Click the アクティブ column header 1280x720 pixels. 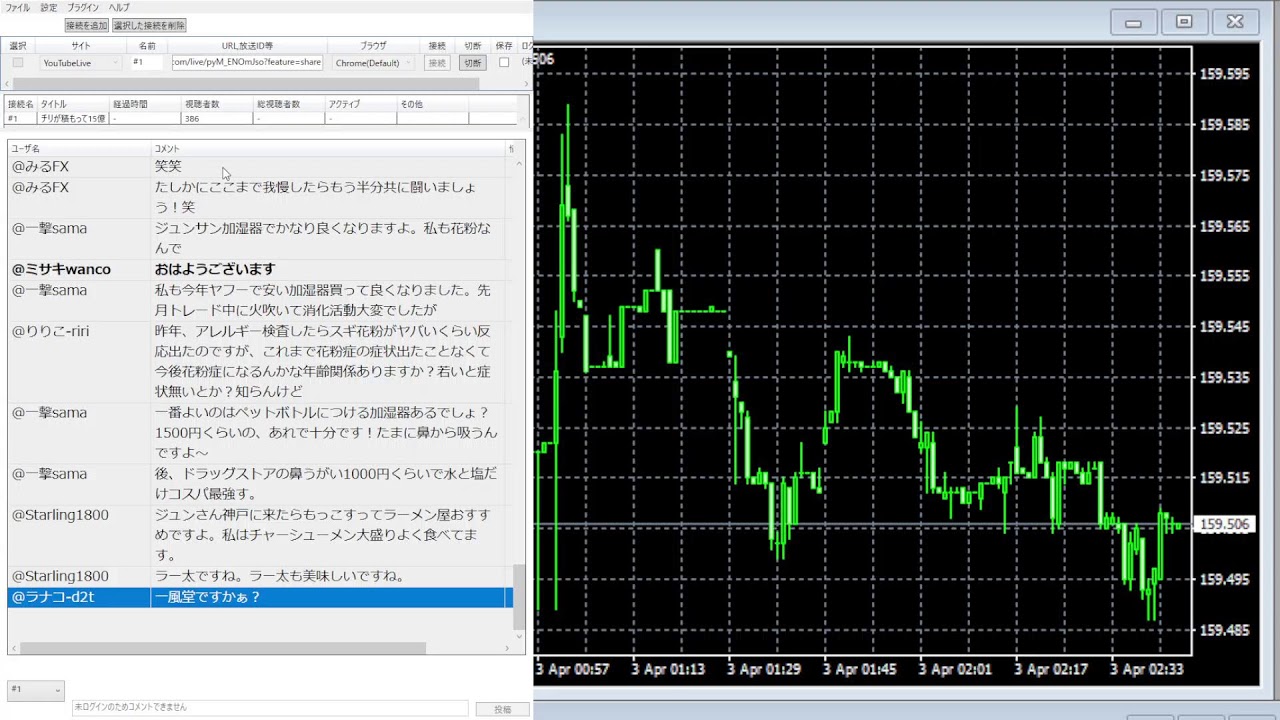[x=361, y=104]
